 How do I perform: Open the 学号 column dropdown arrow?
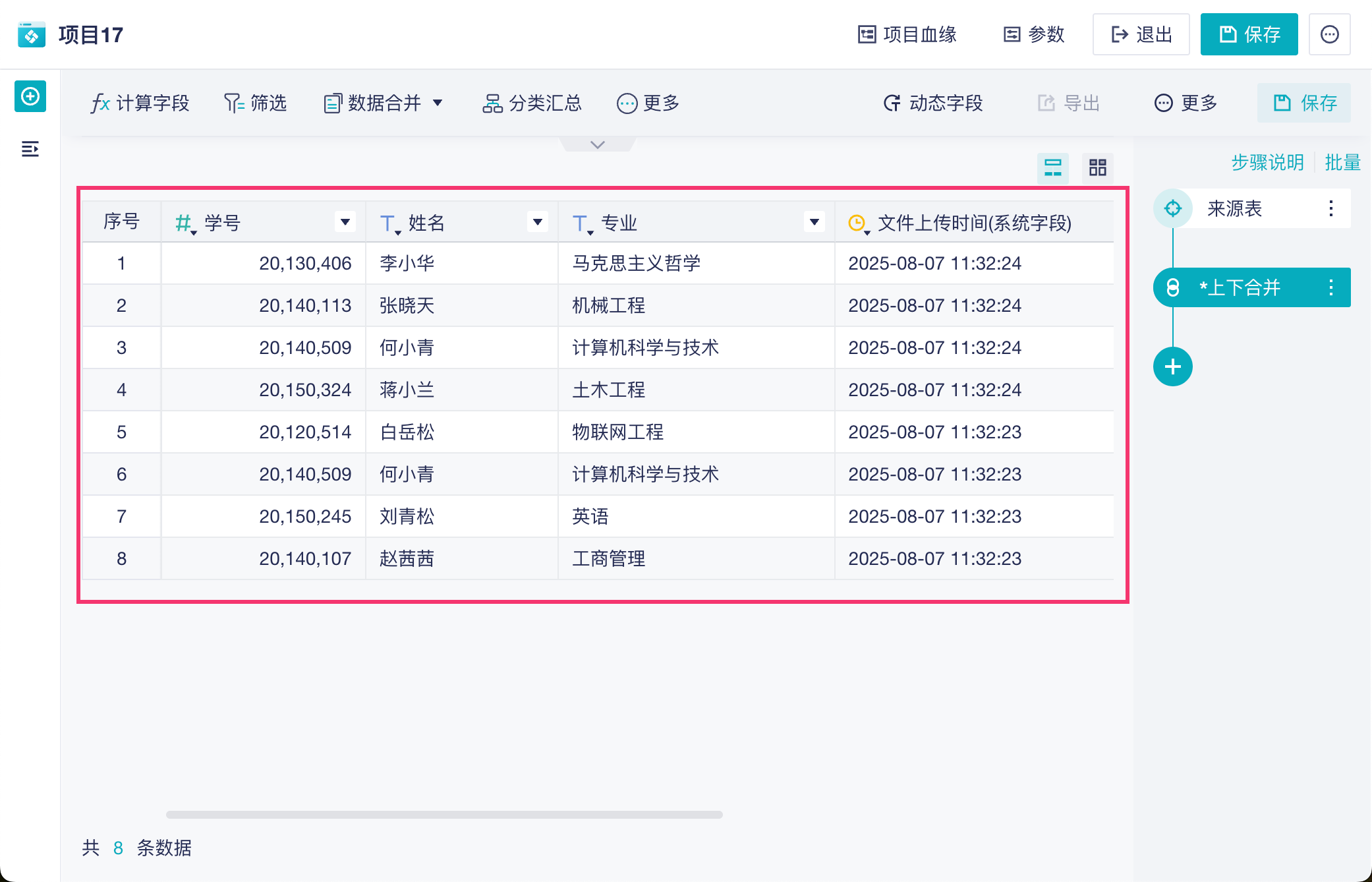[345, 222]
